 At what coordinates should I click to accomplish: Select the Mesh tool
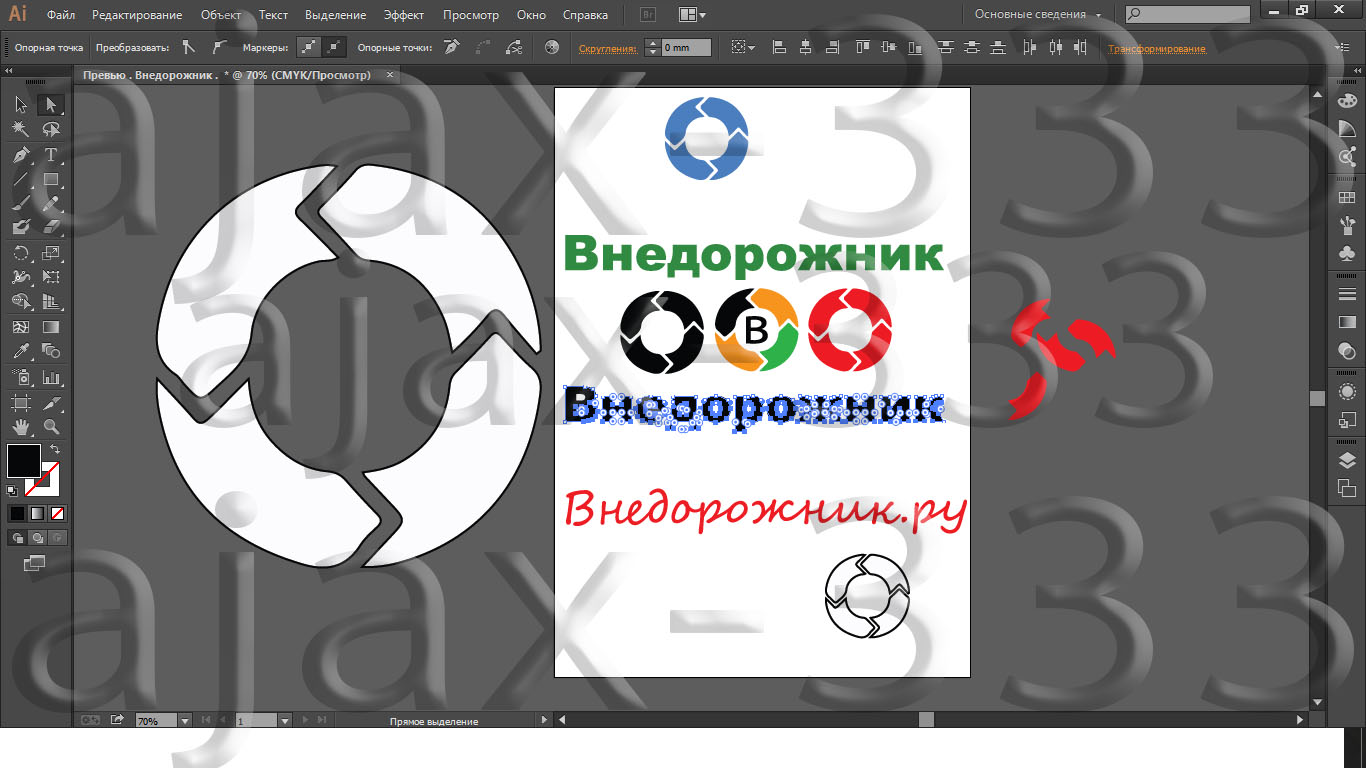tap(21, 327)
